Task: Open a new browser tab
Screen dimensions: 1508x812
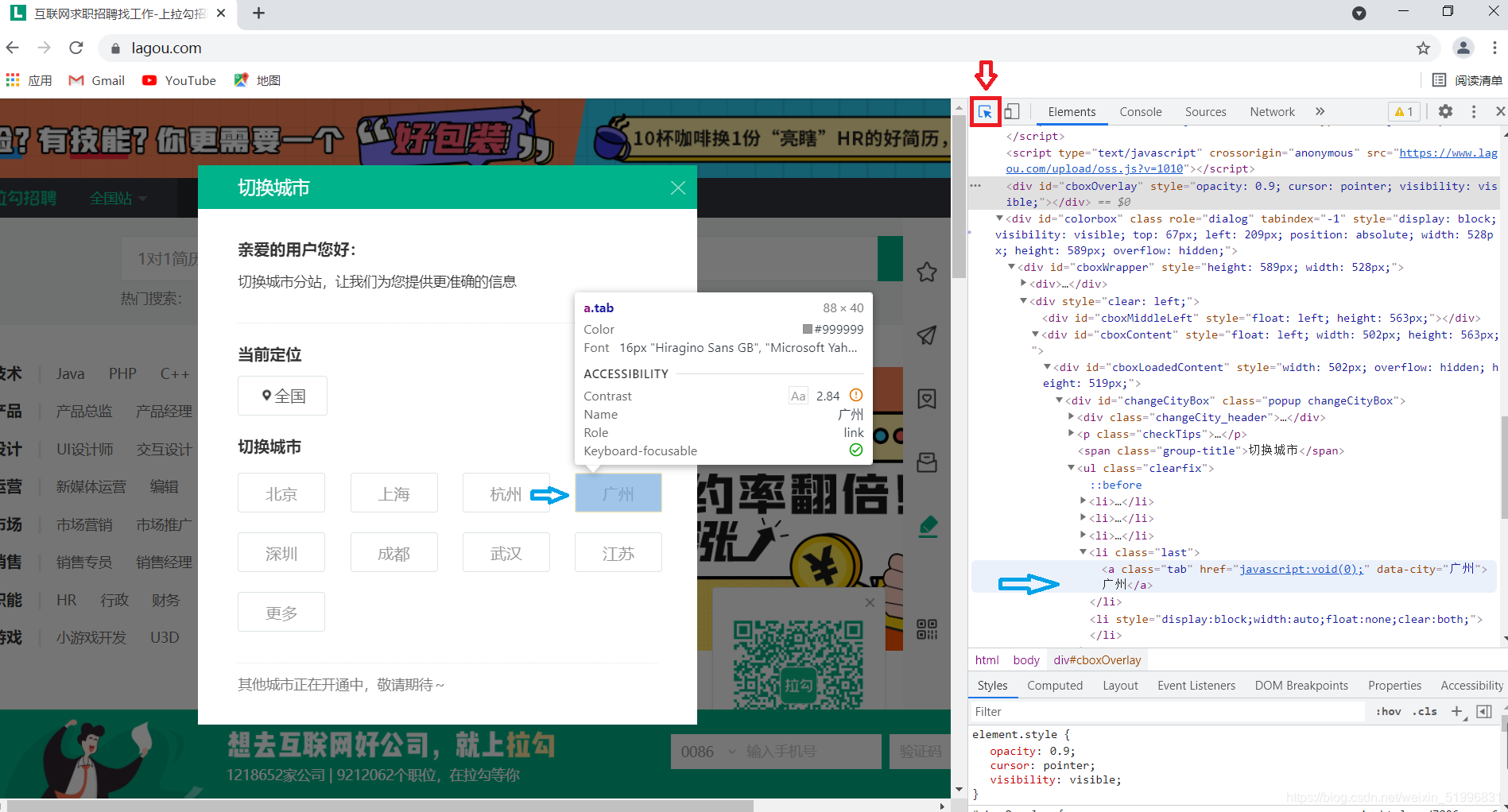Action: coord(258,14)
